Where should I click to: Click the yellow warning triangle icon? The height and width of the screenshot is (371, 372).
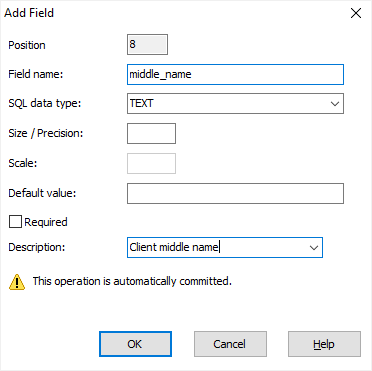pos(17,282)
